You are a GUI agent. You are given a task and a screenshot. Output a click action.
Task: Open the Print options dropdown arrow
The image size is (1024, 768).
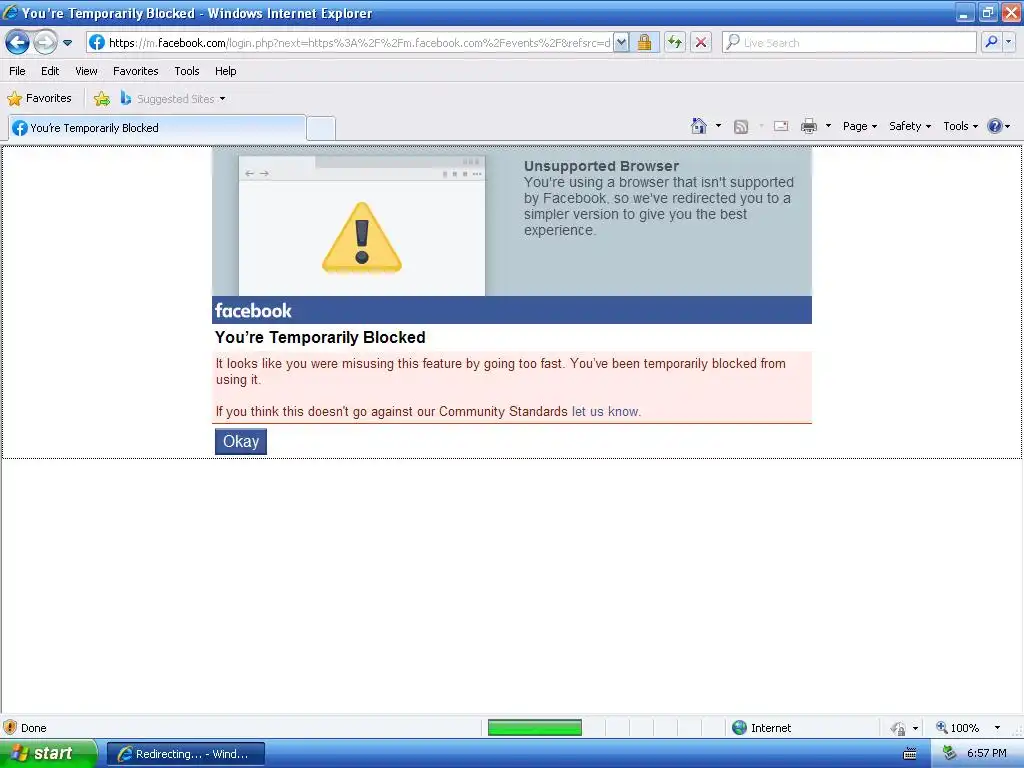click(828, 126)
